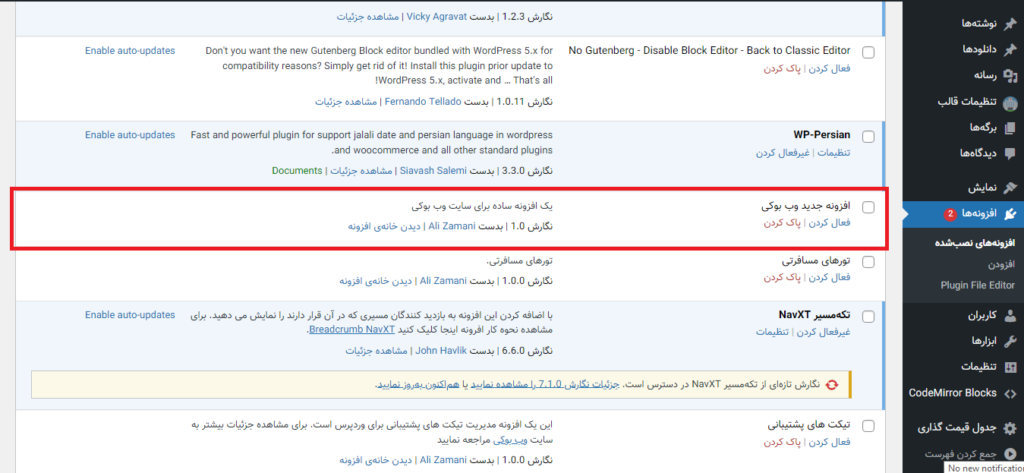Click the comment bubble icon beside دیدگاه‌ها
Viewport: 1024px width, 473px height.
click(x=1010, y=154)
